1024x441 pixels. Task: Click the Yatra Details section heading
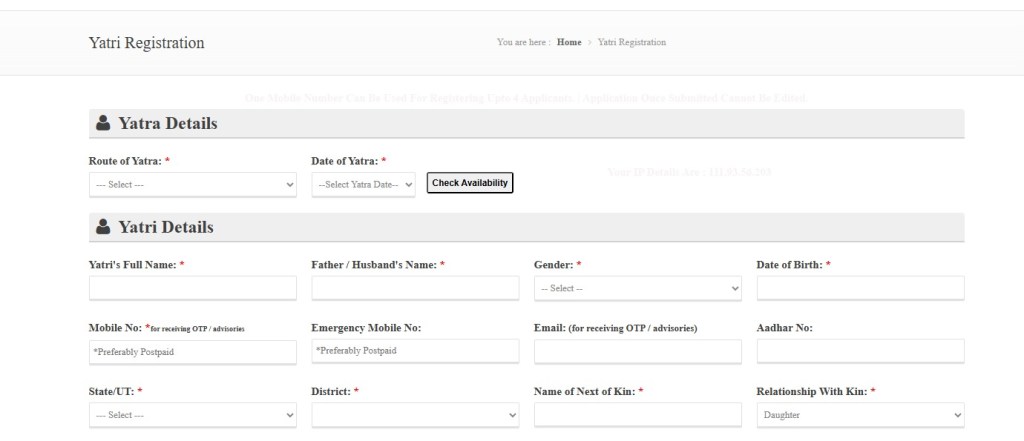coord(168,123)
